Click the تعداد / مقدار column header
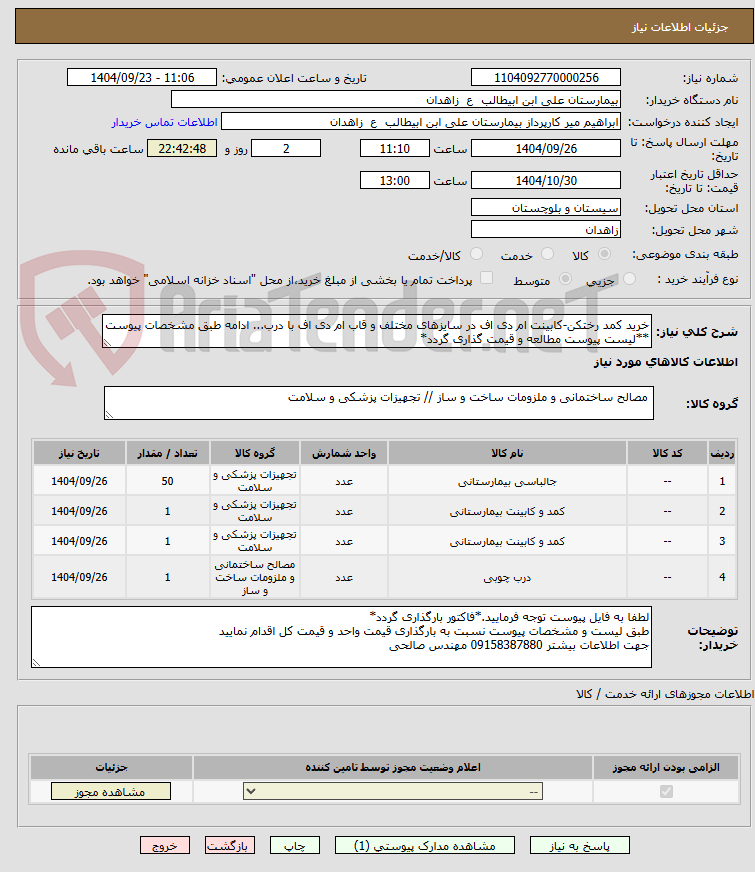 click(167, 453)
